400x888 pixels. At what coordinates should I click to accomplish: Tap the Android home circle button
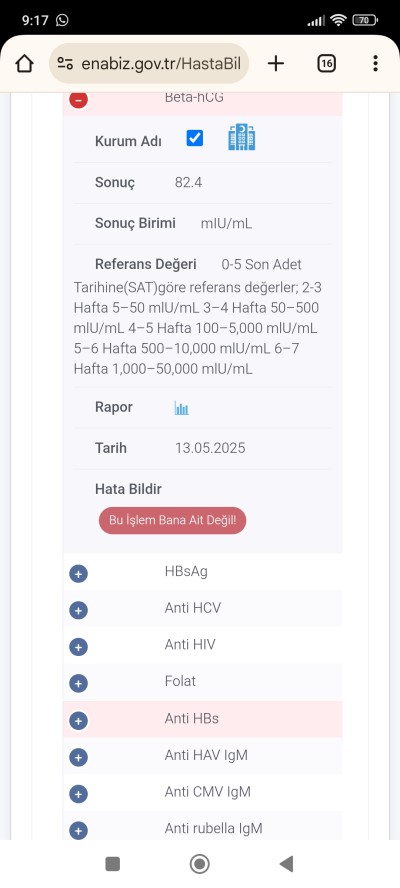click(199, 864)
